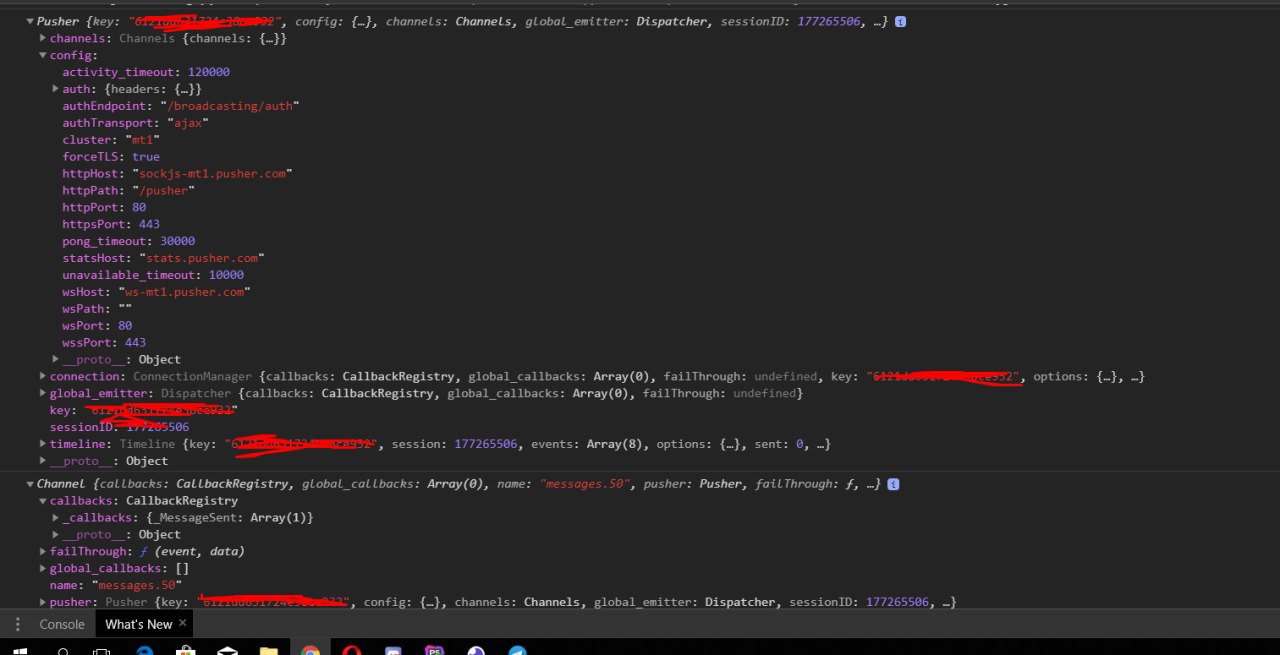
Task: Click wsPort value 80
Action: pyautogui.click(x=125, y=325)
